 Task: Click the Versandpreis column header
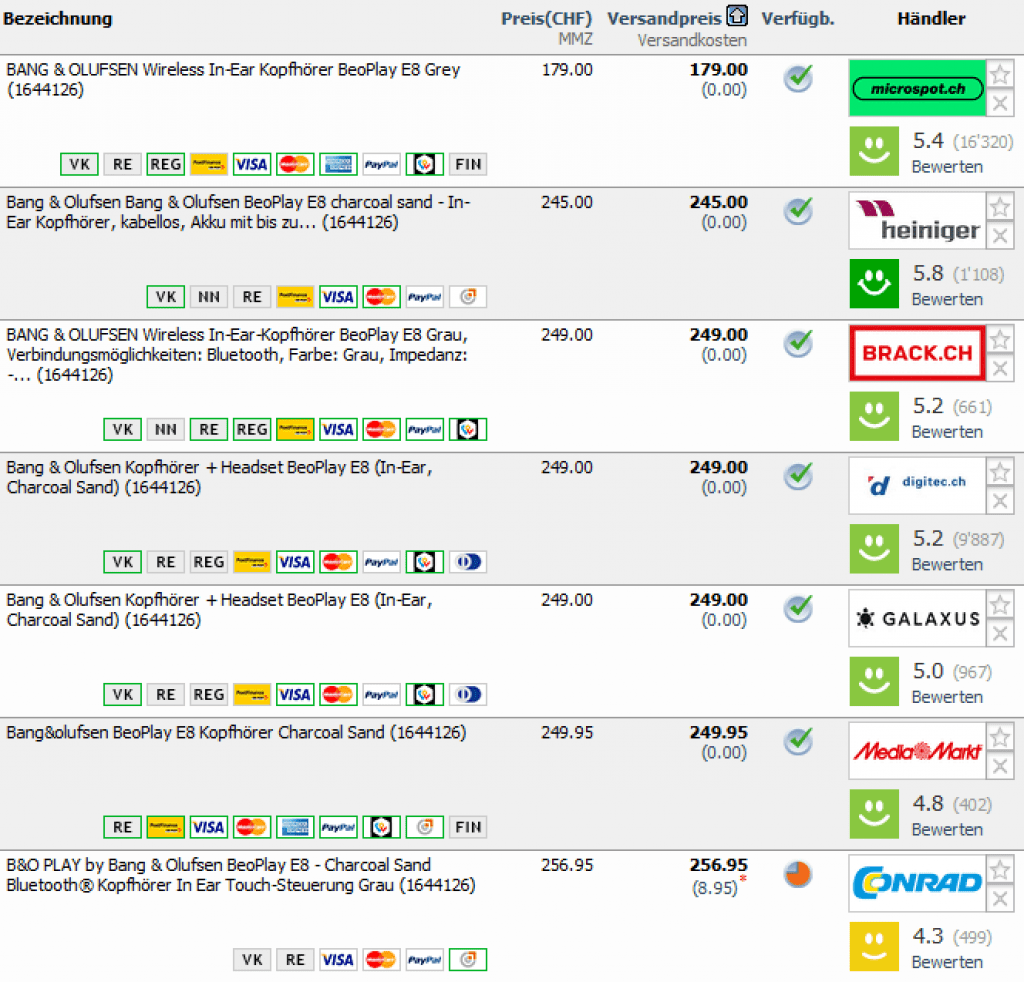[x=664, y=19]
